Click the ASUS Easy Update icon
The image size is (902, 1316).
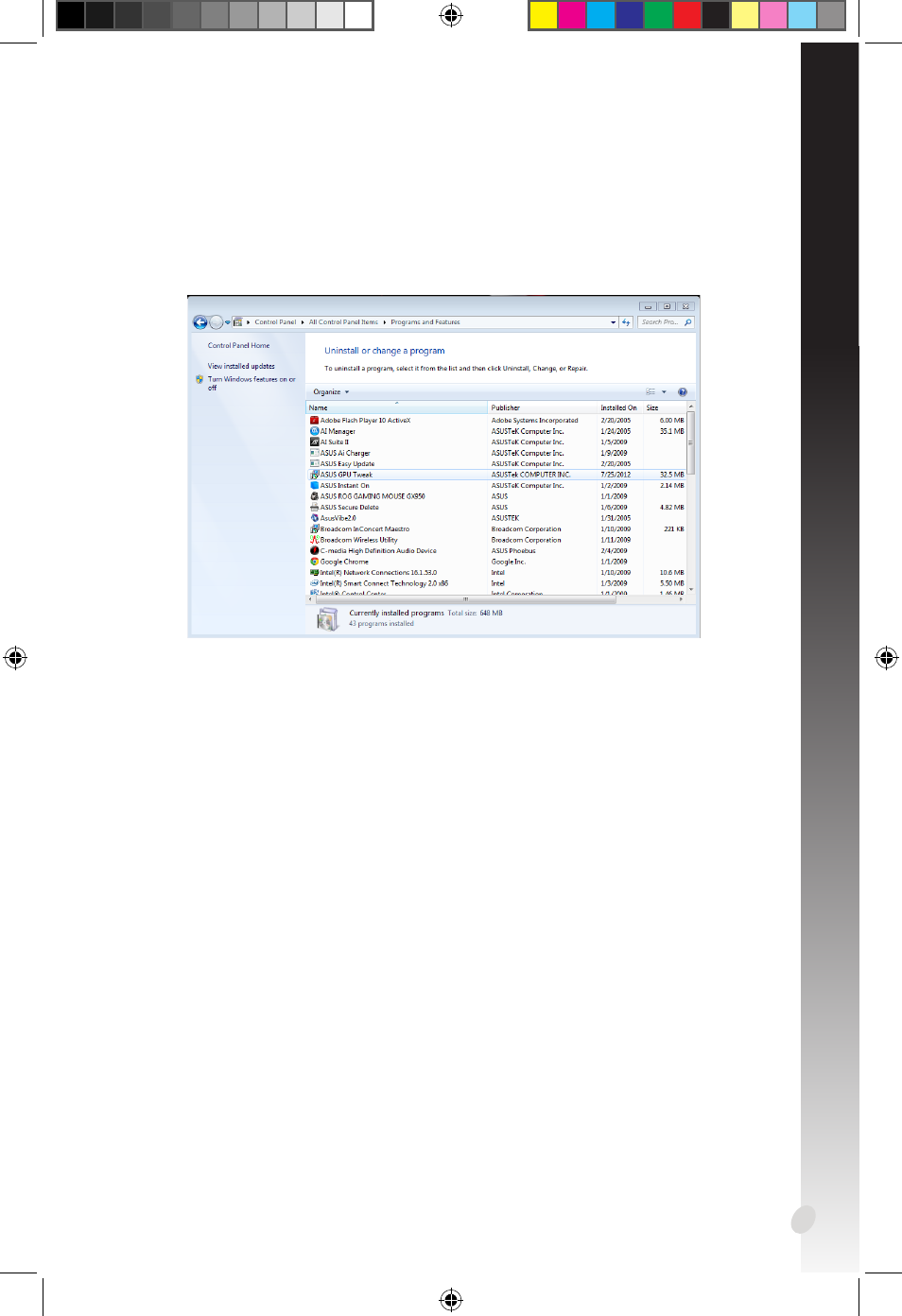(x=315, y=464)
